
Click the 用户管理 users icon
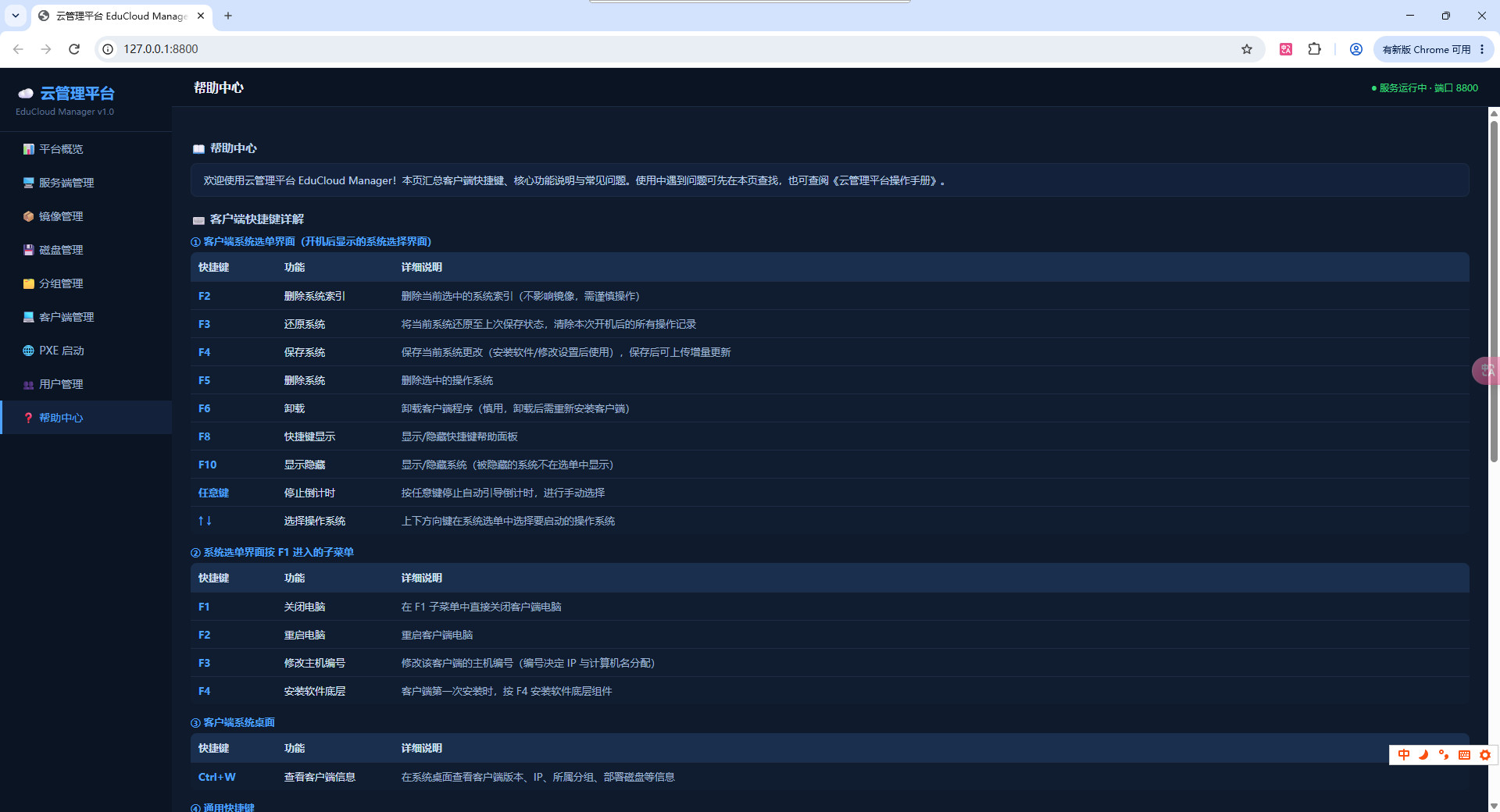click(29, 384)
